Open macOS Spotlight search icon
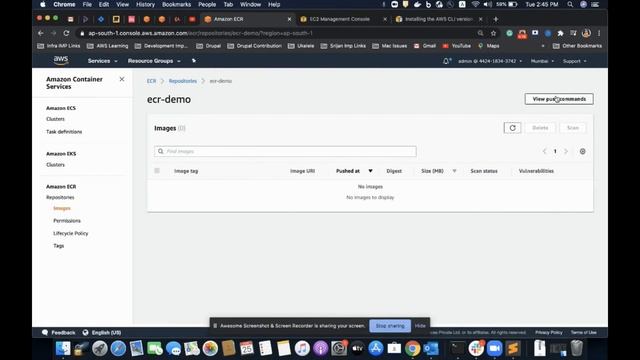Image resolution: width=640 pixels, height=360 pixels. point(570,4)
